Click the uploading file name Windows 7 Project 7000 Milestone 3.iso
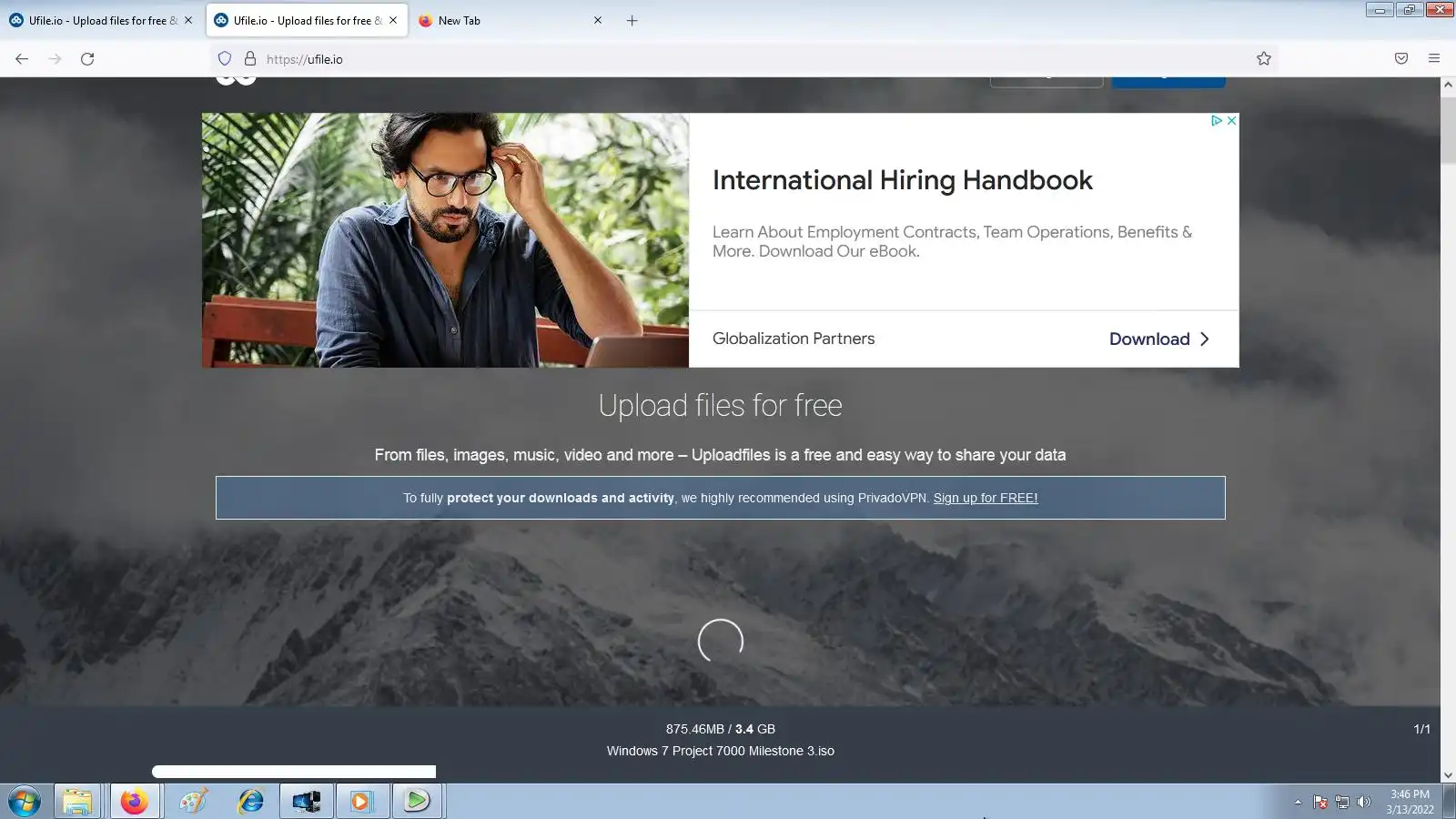The image size is (1456, 819). 720,751
